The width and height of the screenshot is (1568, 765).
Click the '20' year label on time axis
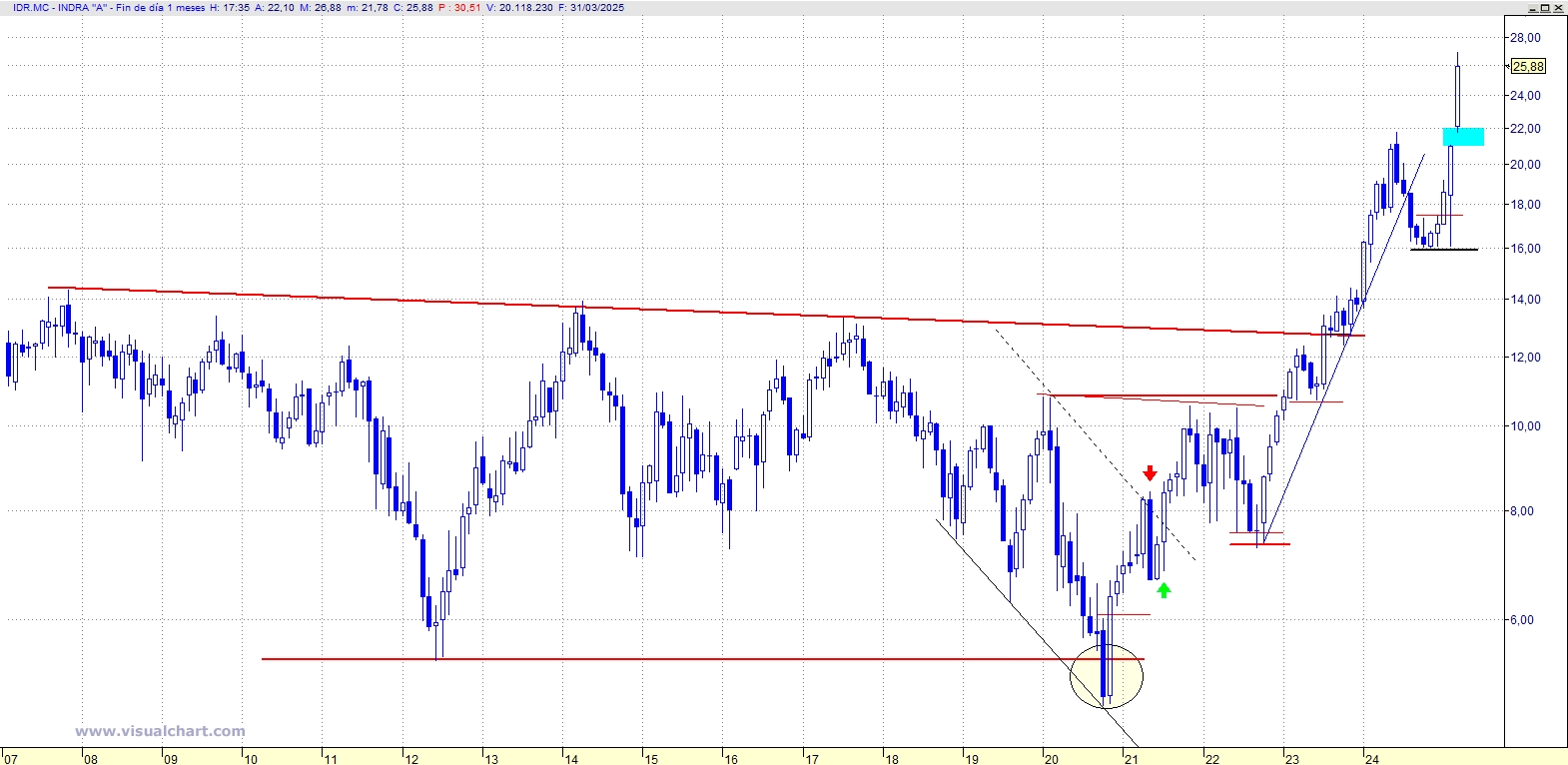1052,759
